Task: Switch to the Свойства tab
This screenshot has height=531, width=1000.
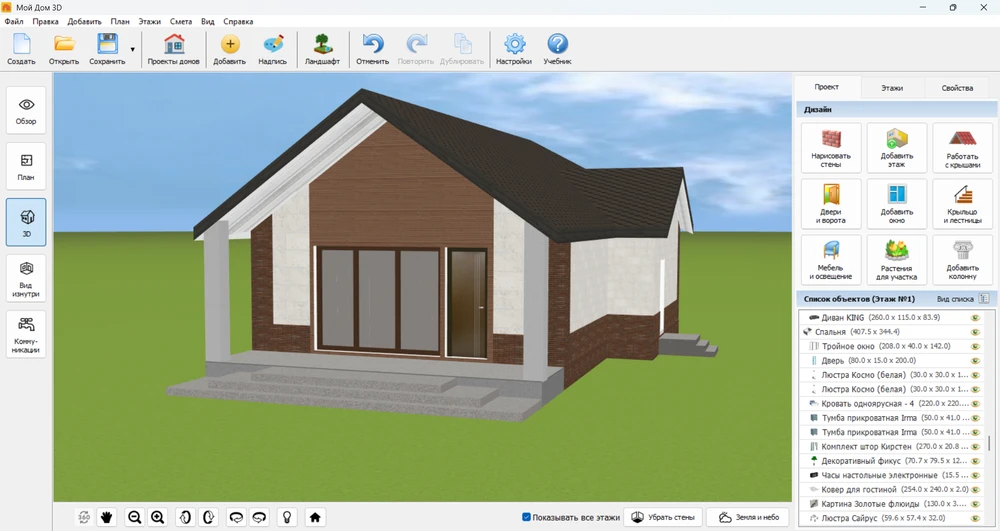Action: pos(957,88)
